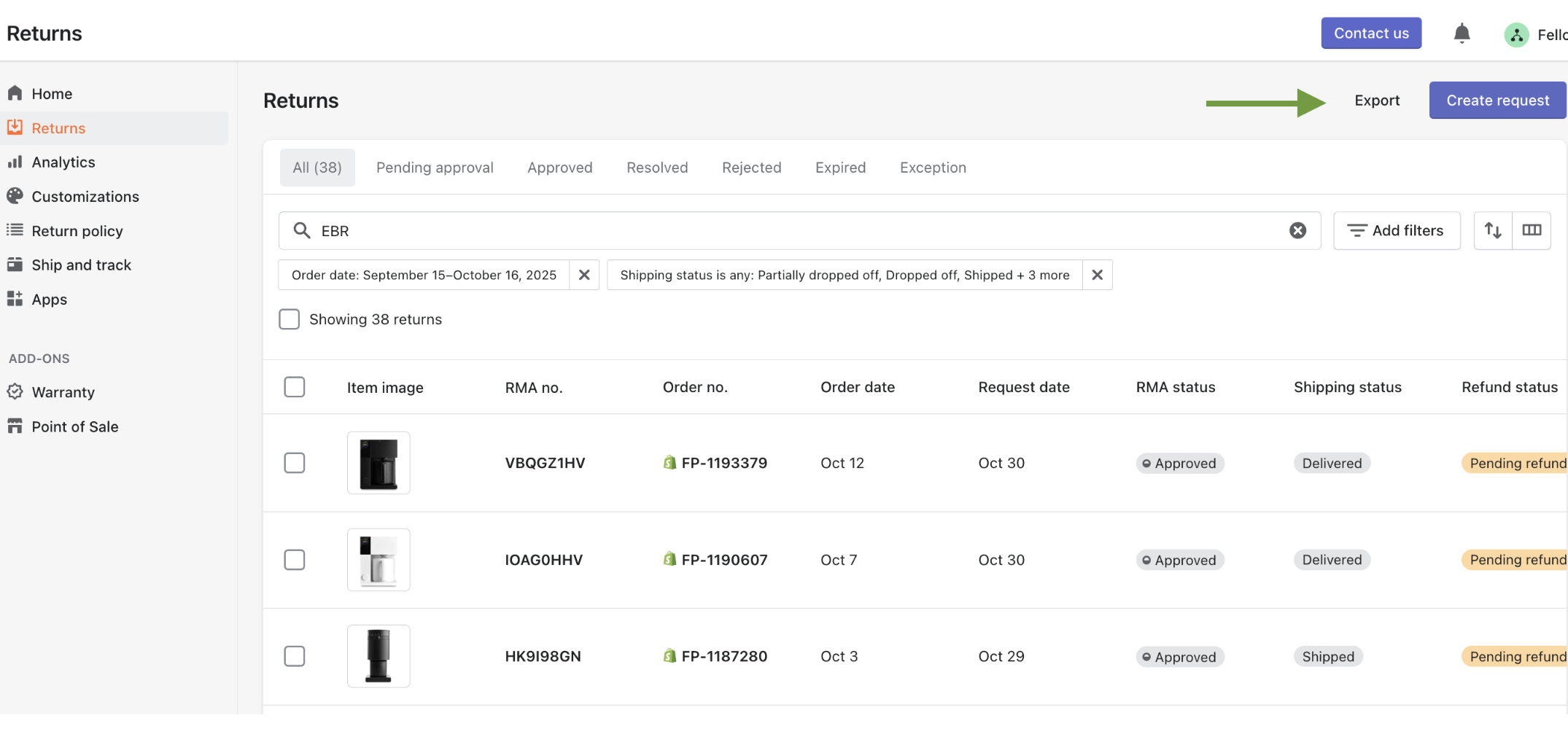
Task: Open user account avatar menu
Action: (1516, 34)
